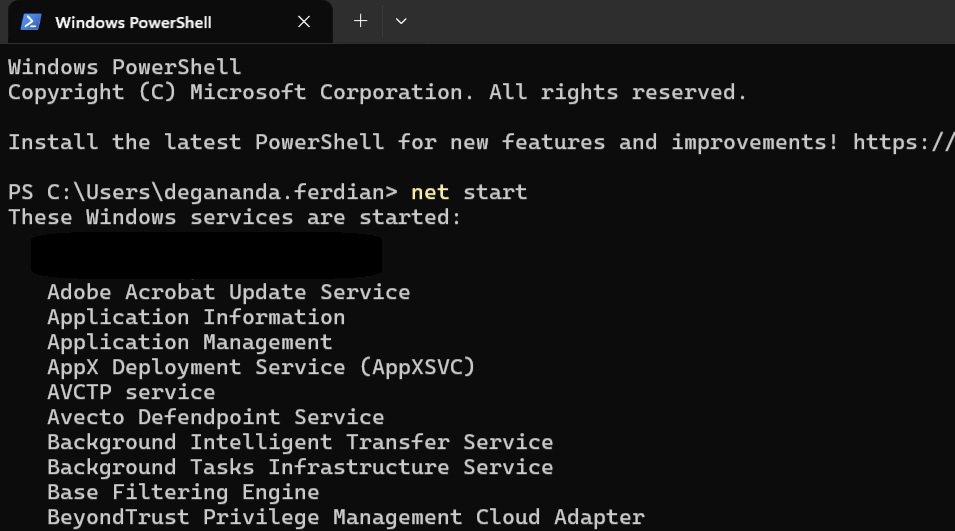955x531 pixels.
Task: Open a new tab with the plus button
Action: click(361, 21)
